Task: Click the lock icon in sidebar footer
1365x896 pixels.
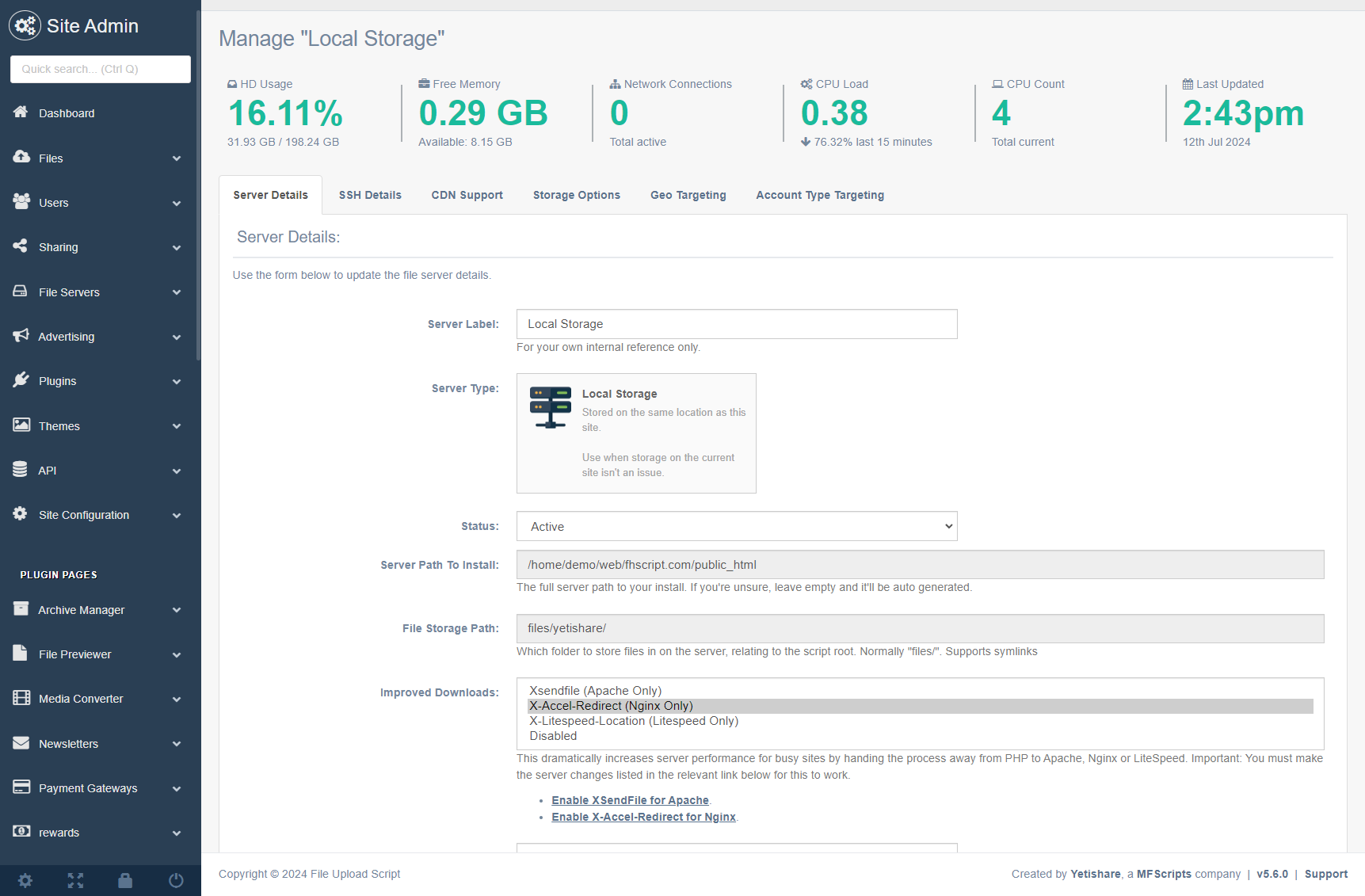Action: coord(125,880)
